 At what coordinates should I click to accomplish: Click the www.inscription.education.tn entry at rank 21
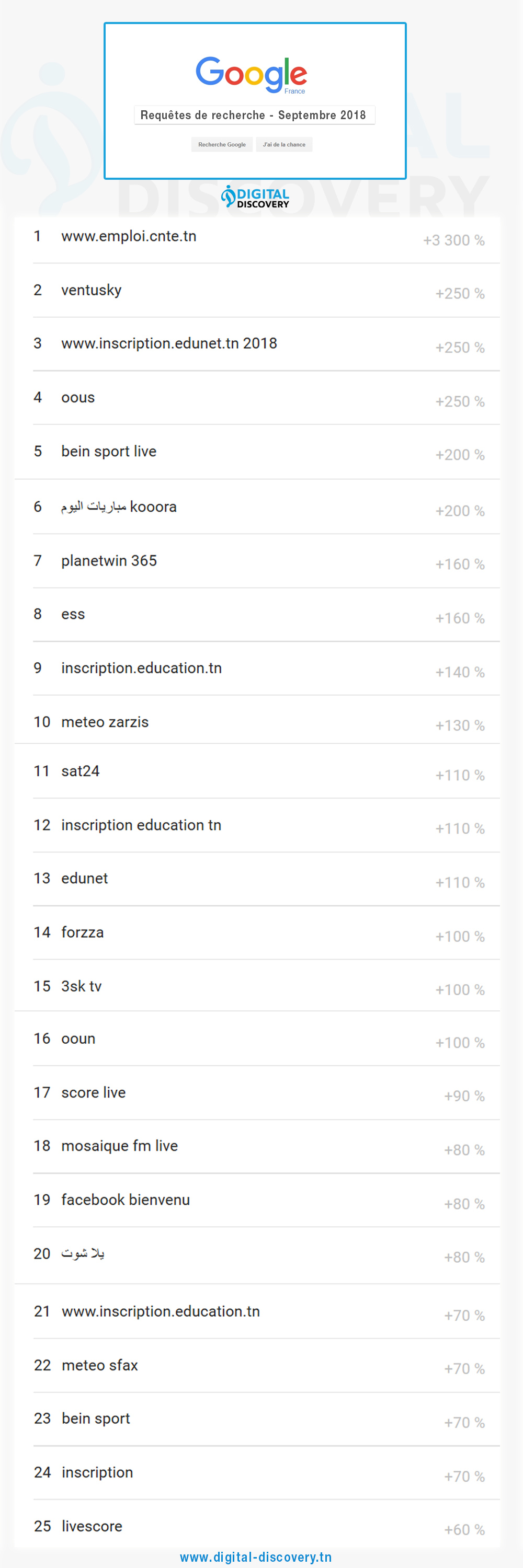(161, 1311)
